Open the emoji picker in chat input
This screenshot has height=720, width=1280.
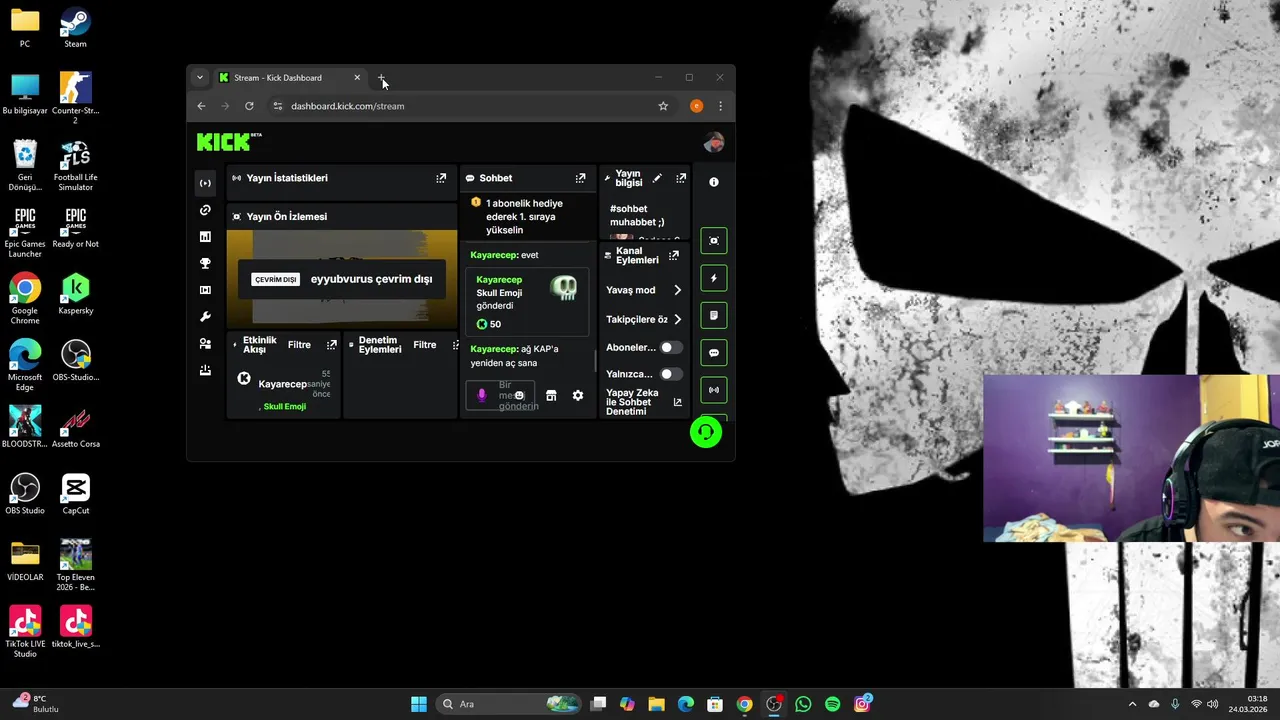tap(519, 395)
